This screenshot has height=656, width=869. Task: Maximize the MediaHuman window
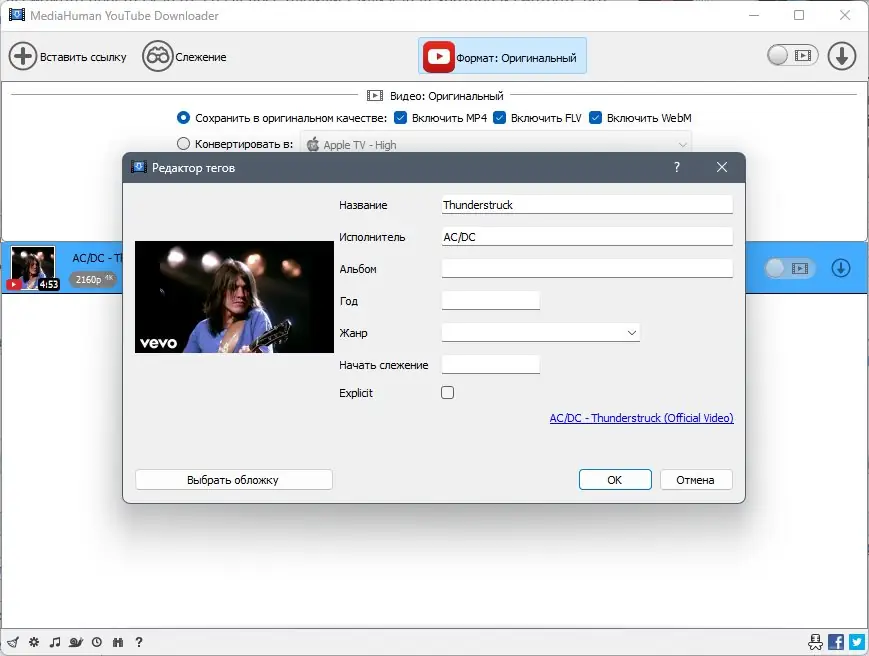click(799, 15)
